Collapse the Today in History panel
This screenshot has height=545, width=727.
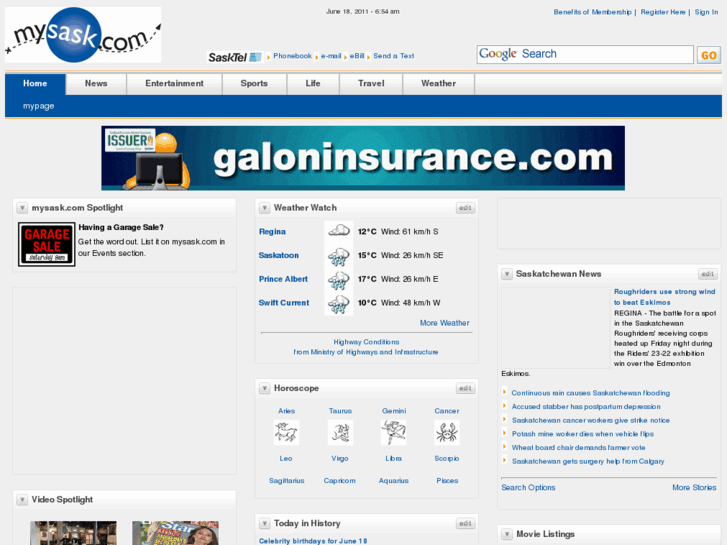coord(264,523)
